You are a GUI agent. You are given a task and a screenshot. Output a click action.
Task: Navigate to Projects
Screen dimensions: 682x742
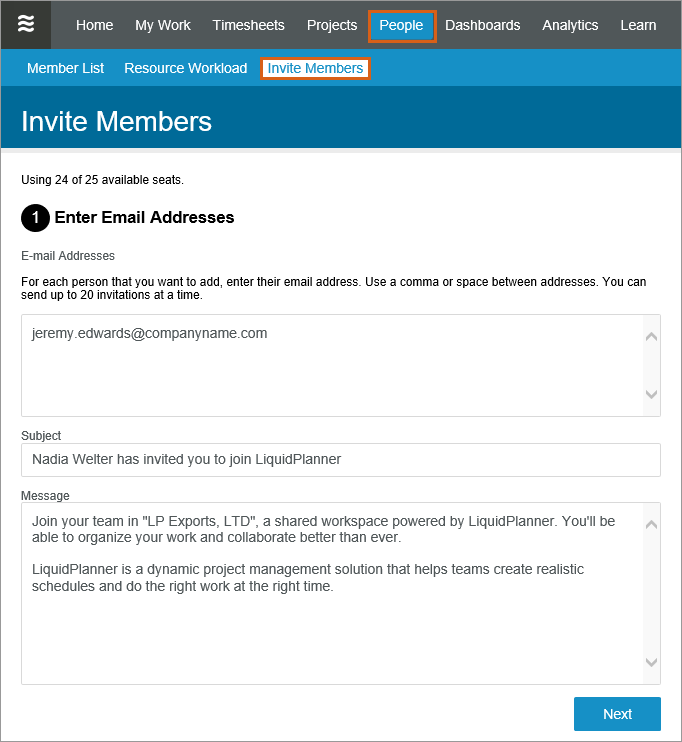332,25
